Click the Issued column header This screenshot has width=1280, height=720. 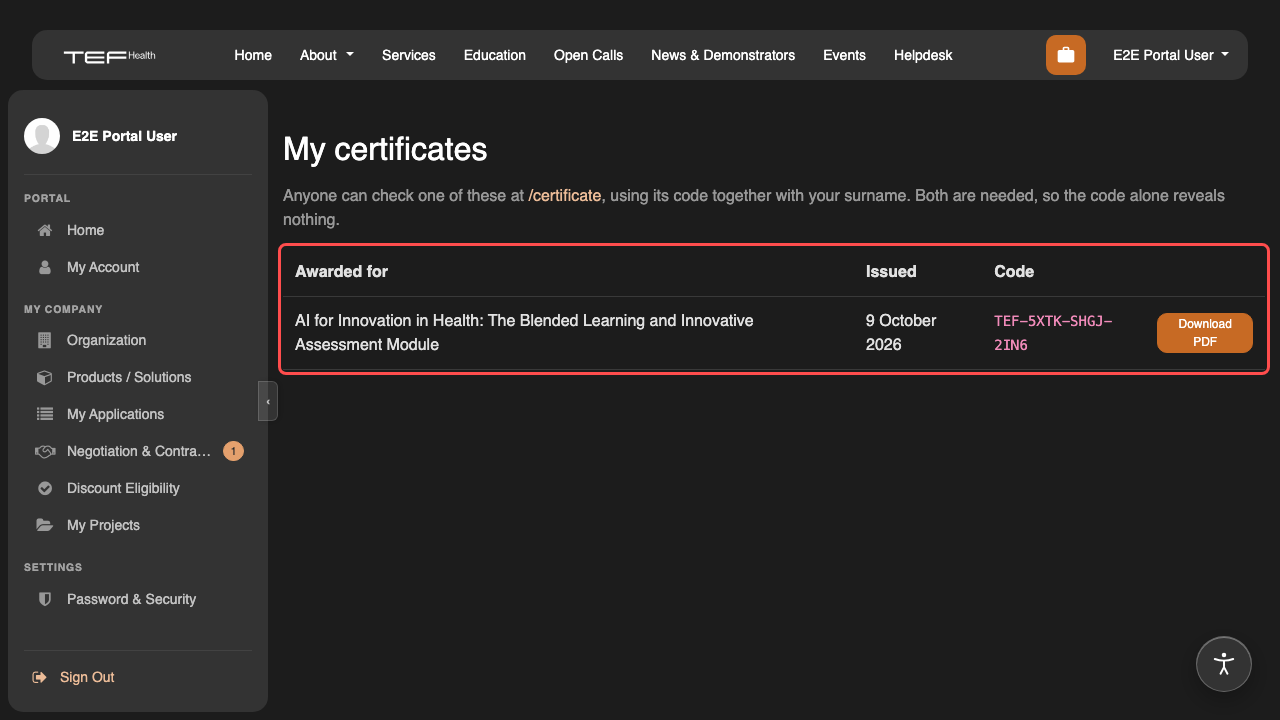[x=891, y=271]
